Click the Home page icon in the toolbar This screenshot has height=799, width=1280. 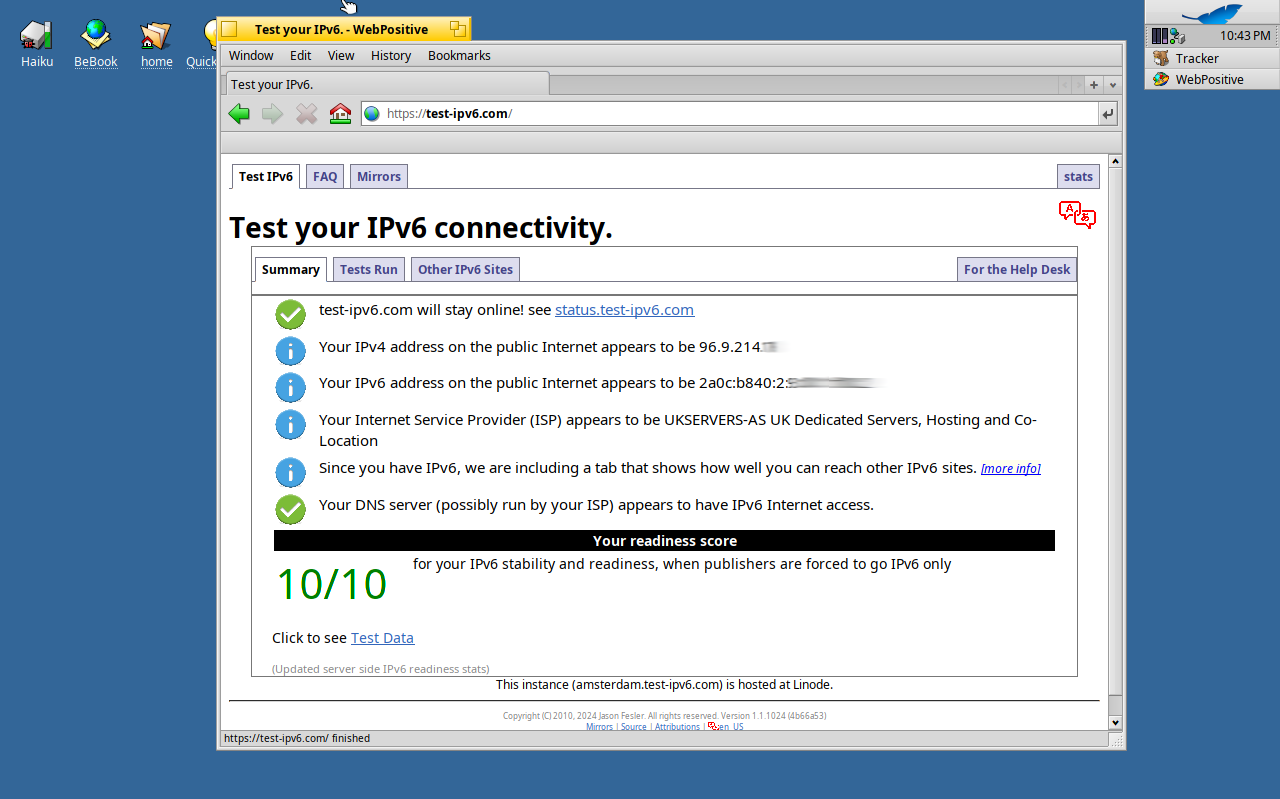(x=339, y=113)
